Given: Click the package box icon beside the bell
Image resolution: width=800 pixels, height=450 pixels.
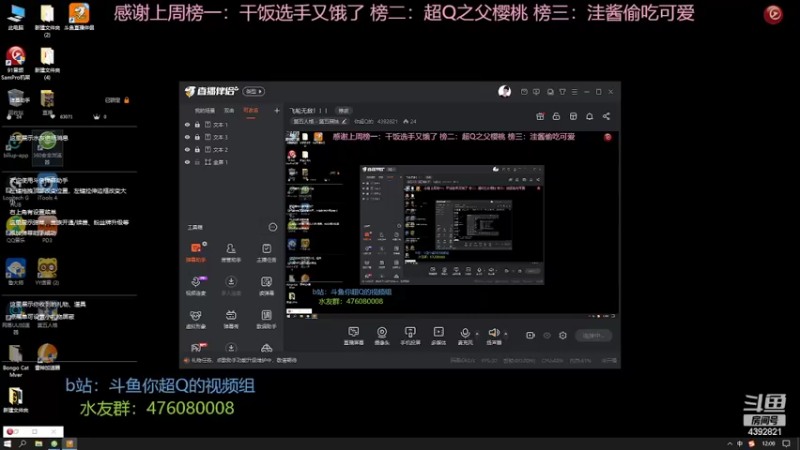Looking at the screenshot, I should pyautogui.click(x=573, y=116).
